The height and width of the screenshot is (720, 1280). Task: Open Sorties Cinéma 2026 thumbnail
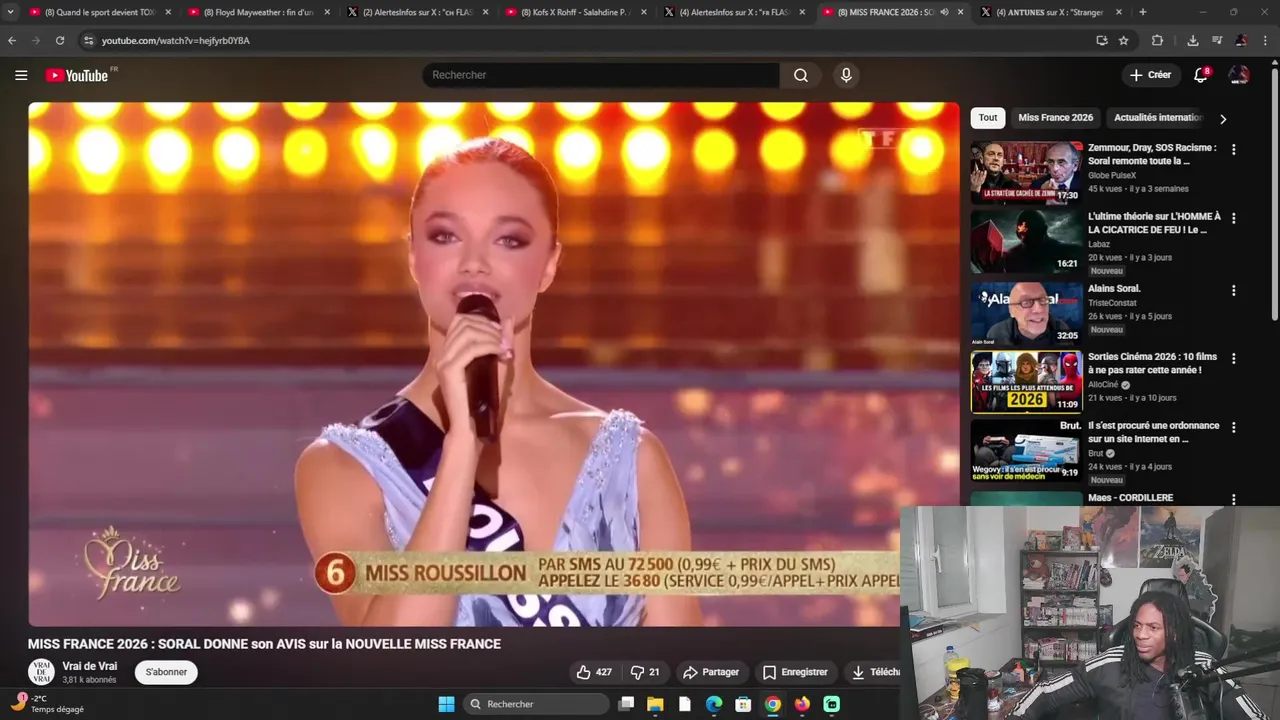[1026, 381]
